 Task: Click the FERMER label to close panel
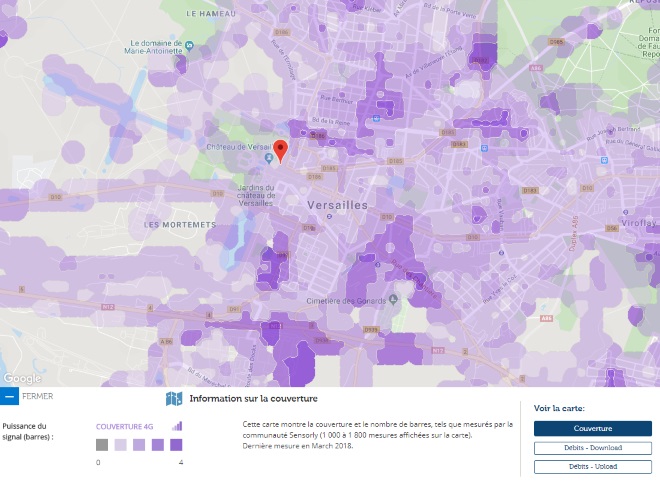38,397
